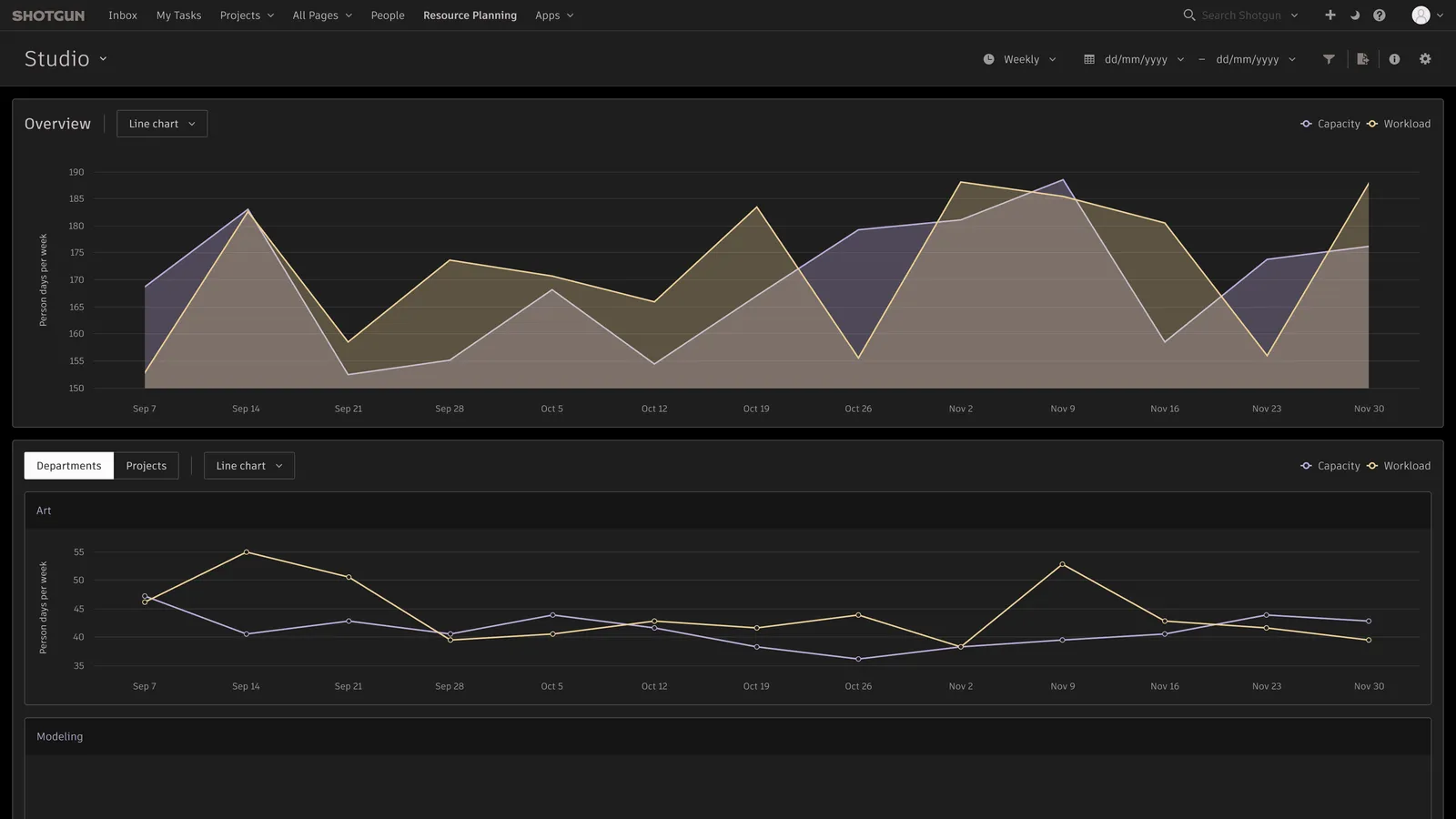
Task: Toggle Capacity series in Overview legend
Action: click(x=1330, y=124)
